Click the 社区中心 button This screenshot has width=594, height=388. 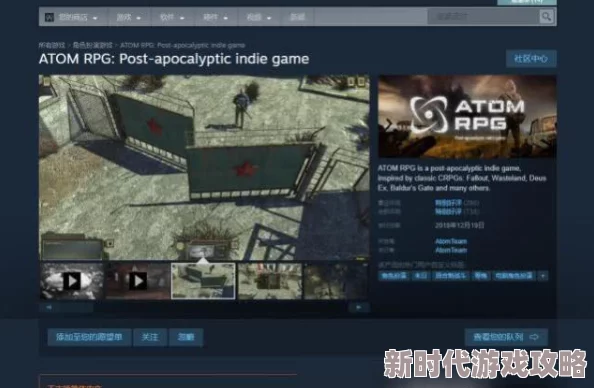coord(531,59)
